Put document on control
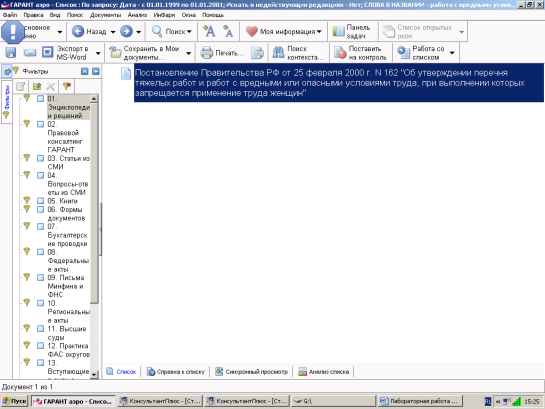 (360, 52)
